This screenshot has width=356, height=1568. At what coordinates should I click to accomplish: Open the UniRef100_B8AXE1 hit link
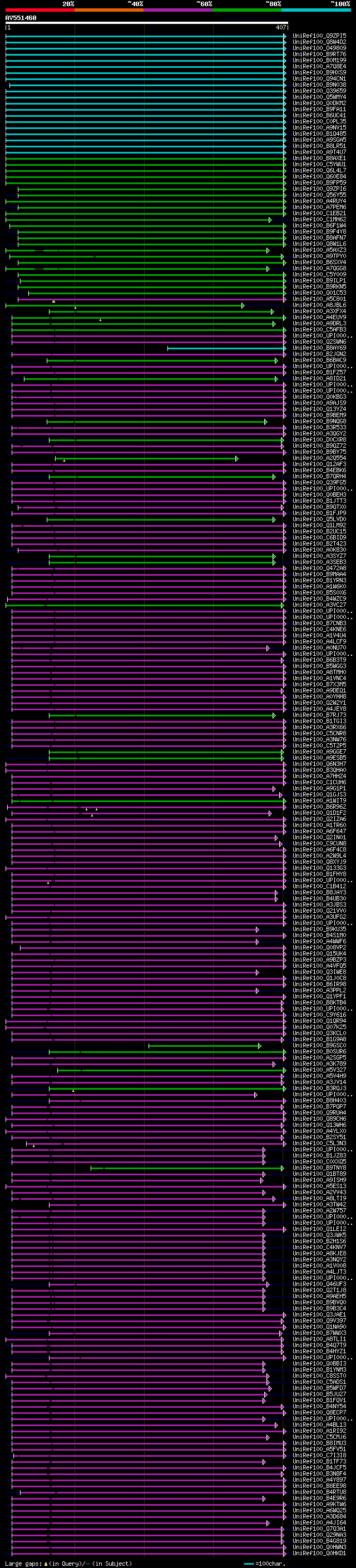click(x=319, y=159)
